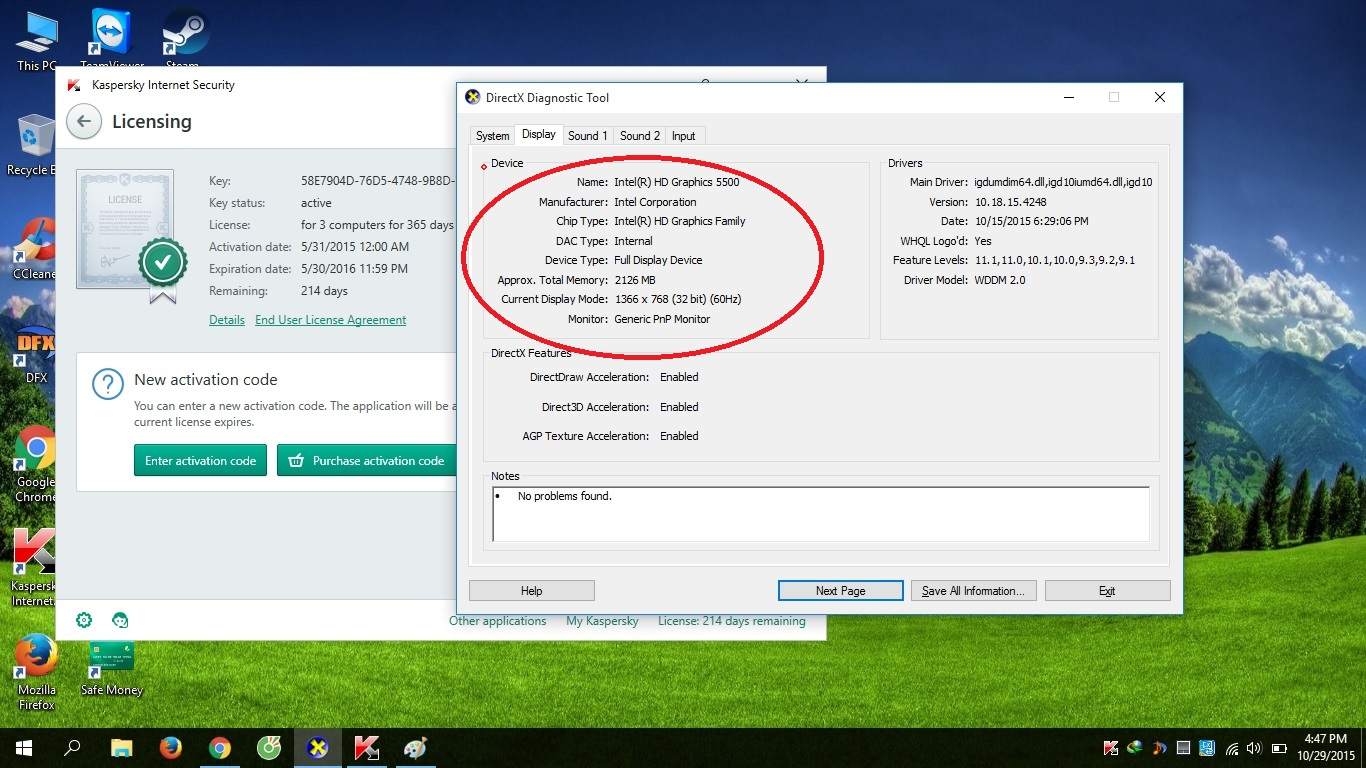Click Save All Information button

974,591
